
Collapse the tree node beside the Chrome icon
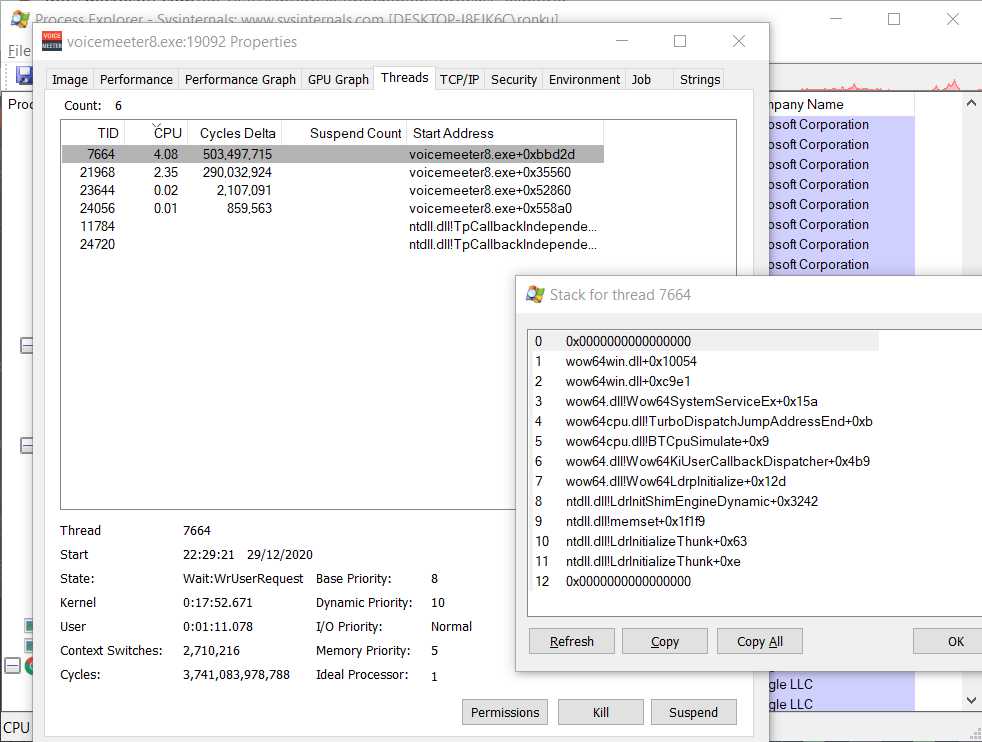tap(11, 666)
